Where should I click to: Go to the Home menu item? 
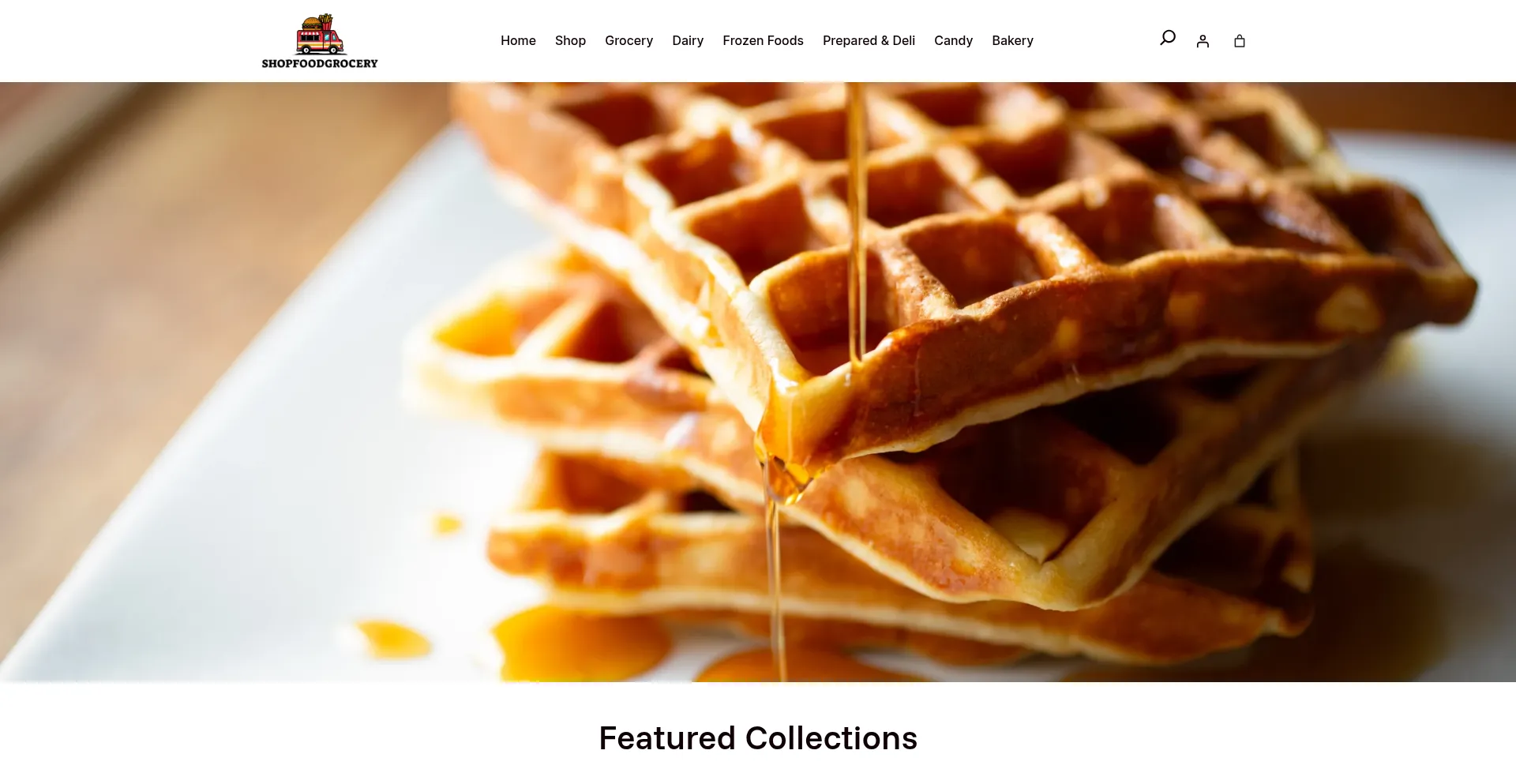coord(518,40)
